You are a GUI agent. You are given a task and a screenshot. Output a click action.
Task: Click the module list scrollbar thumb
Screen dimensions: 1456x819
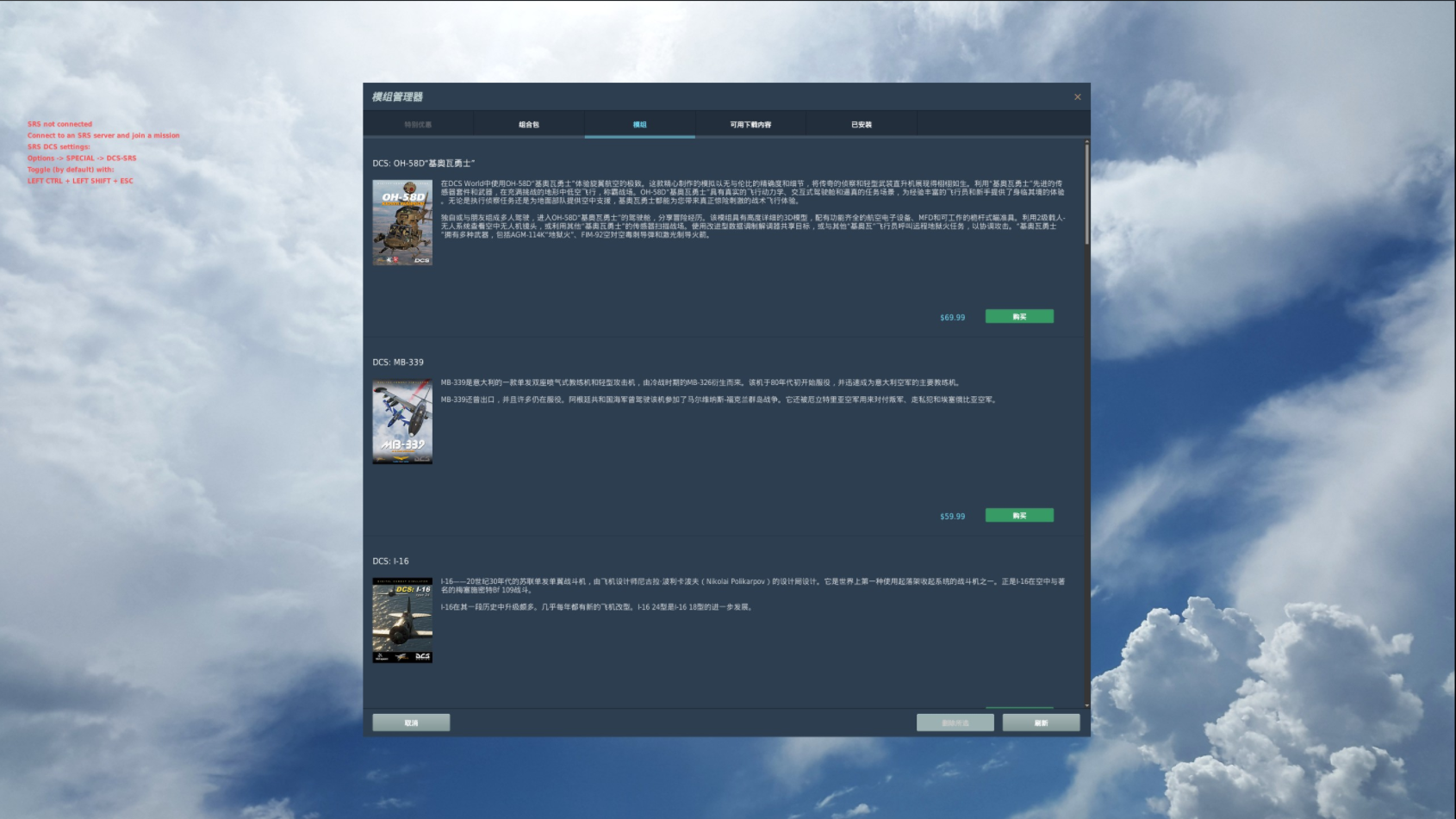tap(1086, 195)
